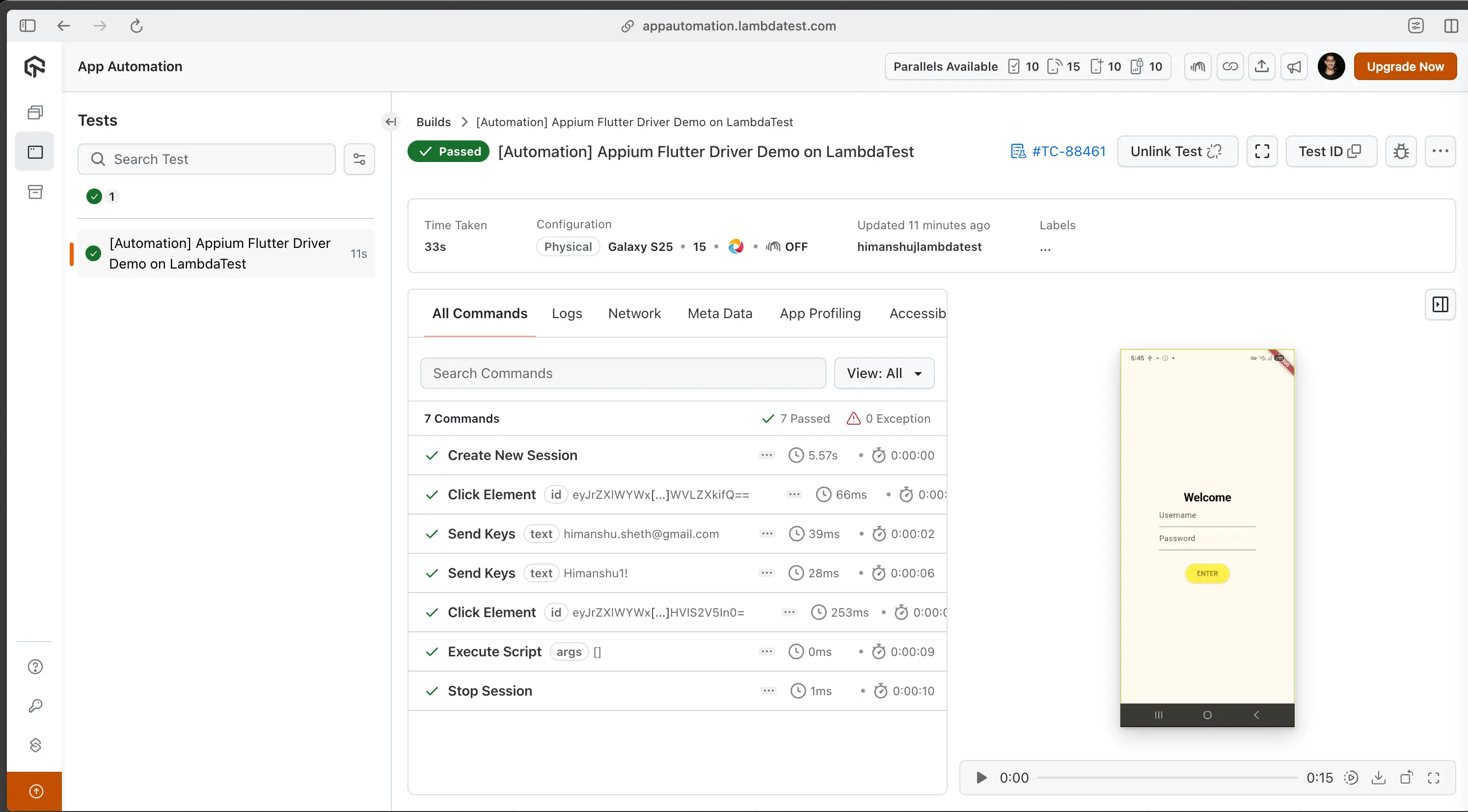Screen dimensions: 1468x812
Task: Open more options for Execute Script
Action: pyautogui.click(x=766, y=652)
